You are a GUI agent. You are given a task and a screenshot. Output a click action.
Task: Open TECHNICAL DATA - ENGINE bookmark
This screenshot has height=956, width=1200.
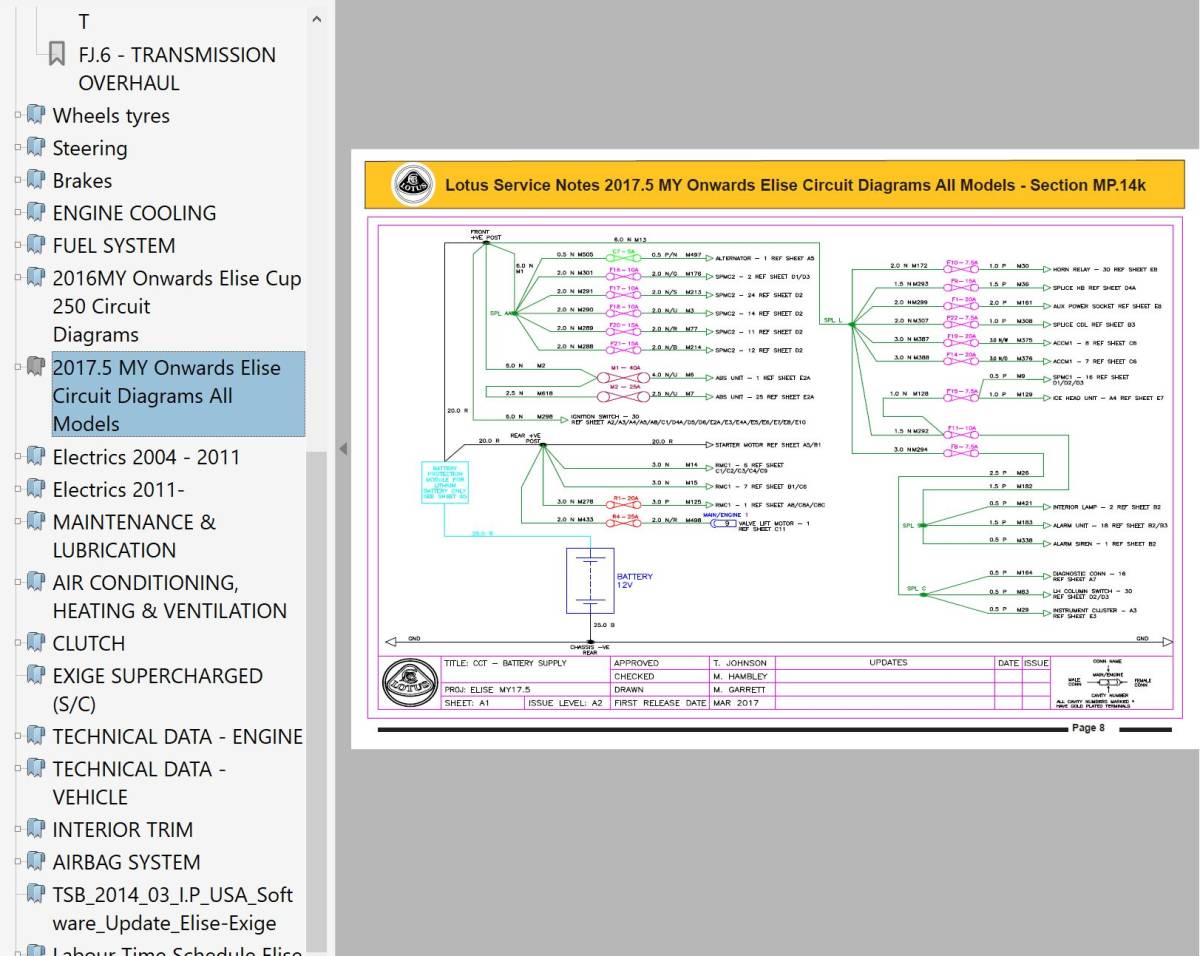pyautogui.click(x=177, y=737)
